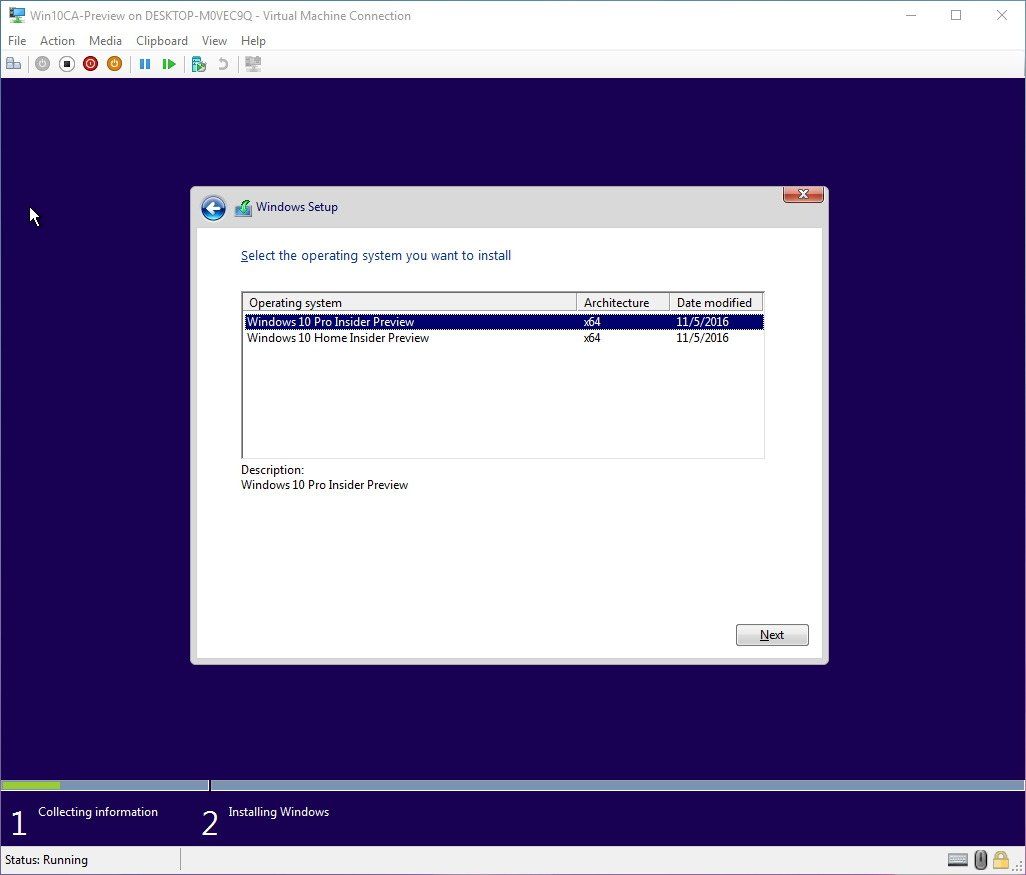
Task: Open the Action menu
Action: 57,40
